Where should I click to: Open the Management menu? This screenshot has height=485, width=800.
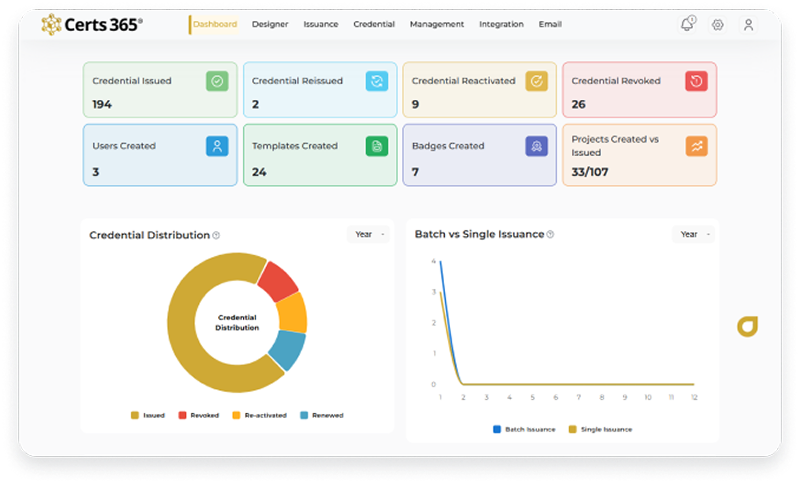[x=437, y=24]
